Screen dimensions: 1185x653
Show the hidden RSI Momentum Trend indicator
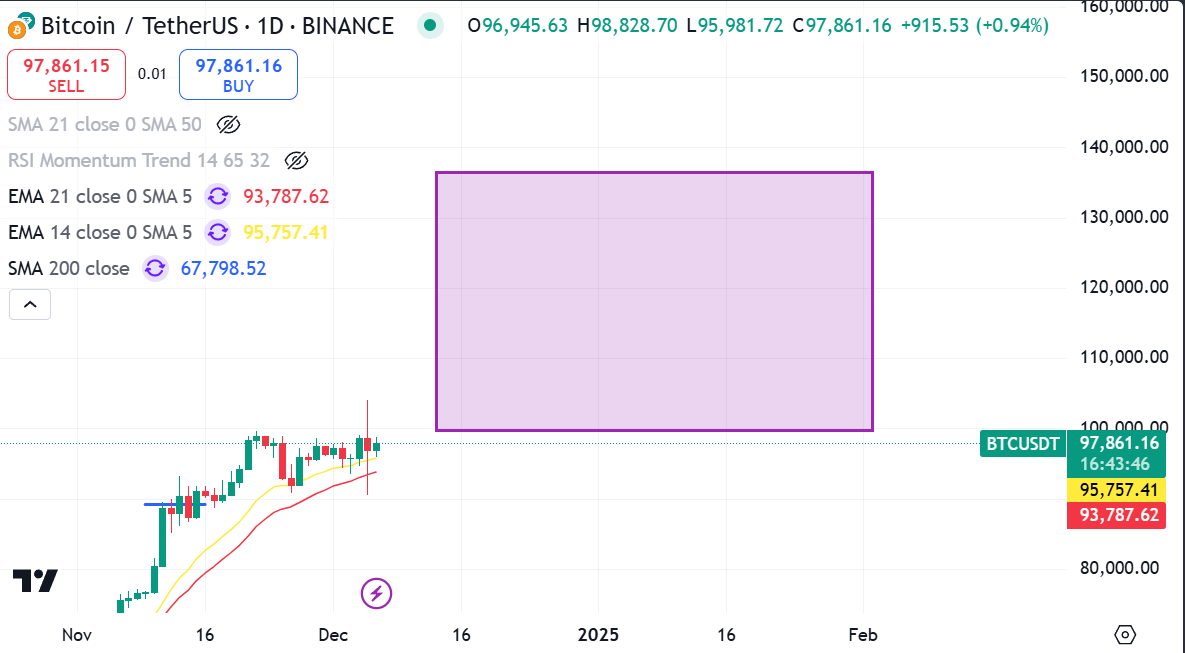[x=296, y=160]
